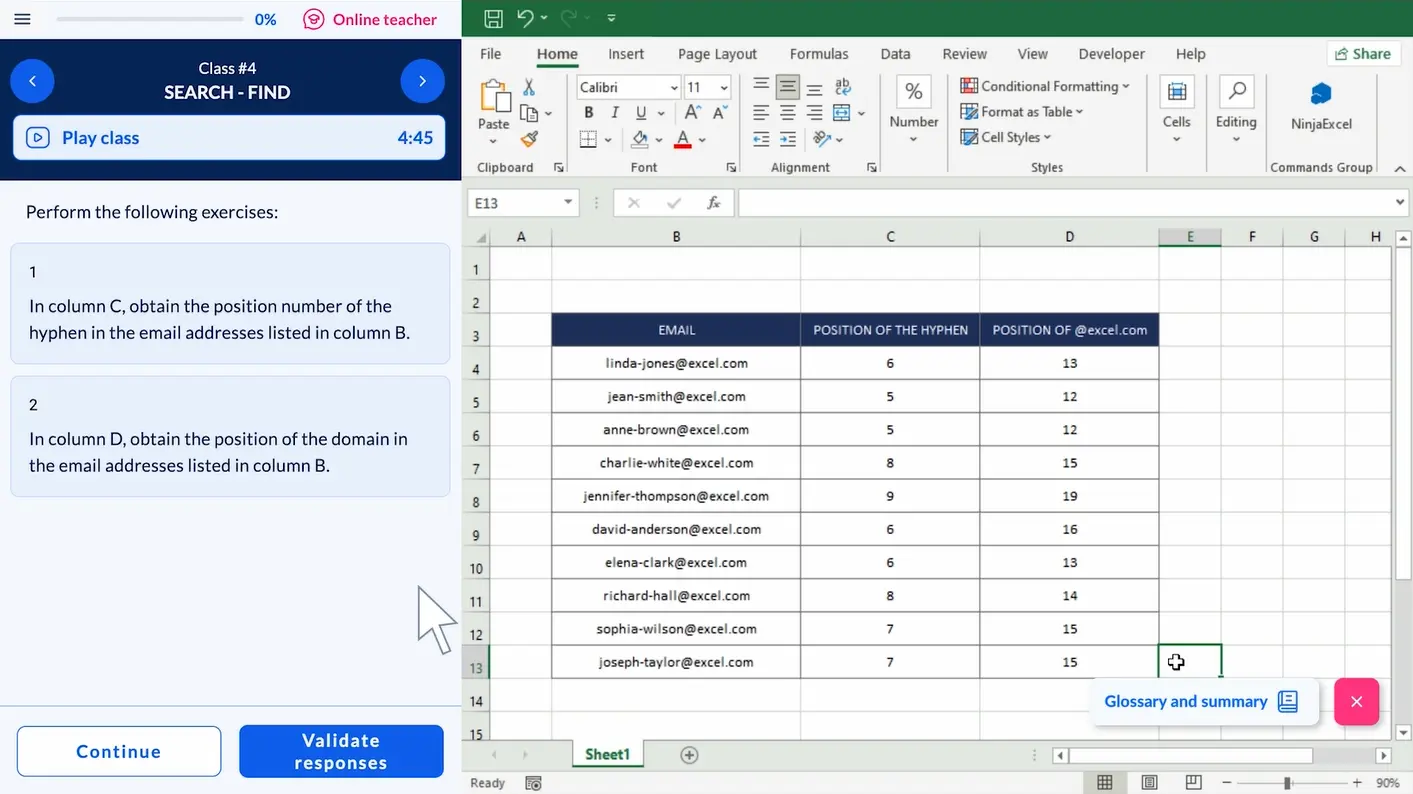Viewport: 1413px width, 794px height.
Task: Open the Conditional Formatting dropdown
Action: point(1045,86)
